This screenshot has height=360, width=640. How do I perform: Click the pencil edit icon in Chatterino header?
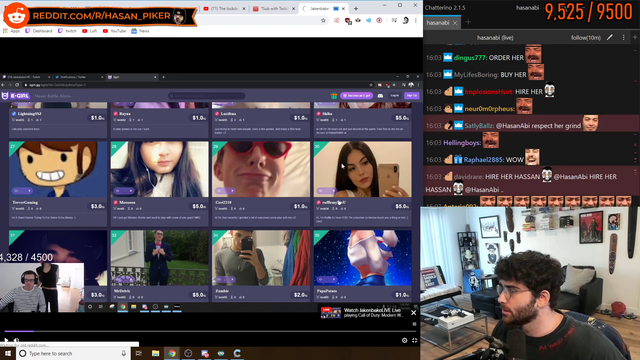610,38
